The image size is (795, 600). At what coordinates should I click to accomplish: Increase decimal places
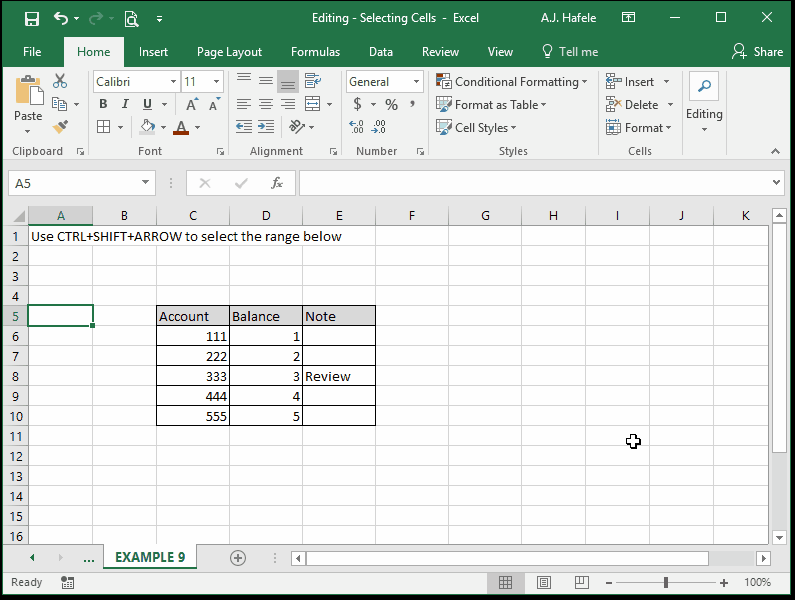tap(356, 127)
